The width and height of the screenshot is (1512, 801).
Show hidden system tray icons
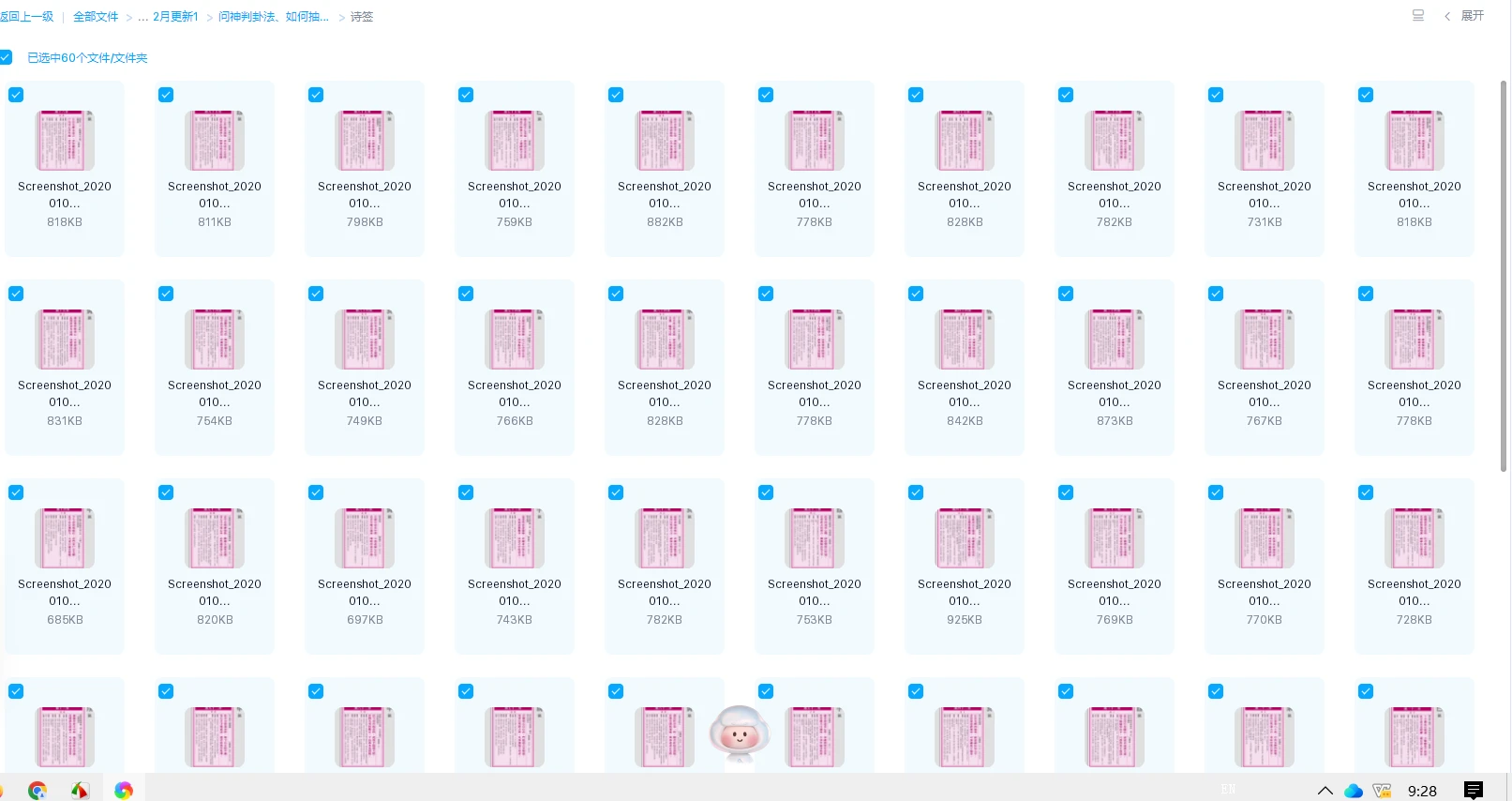[1325, 791]
